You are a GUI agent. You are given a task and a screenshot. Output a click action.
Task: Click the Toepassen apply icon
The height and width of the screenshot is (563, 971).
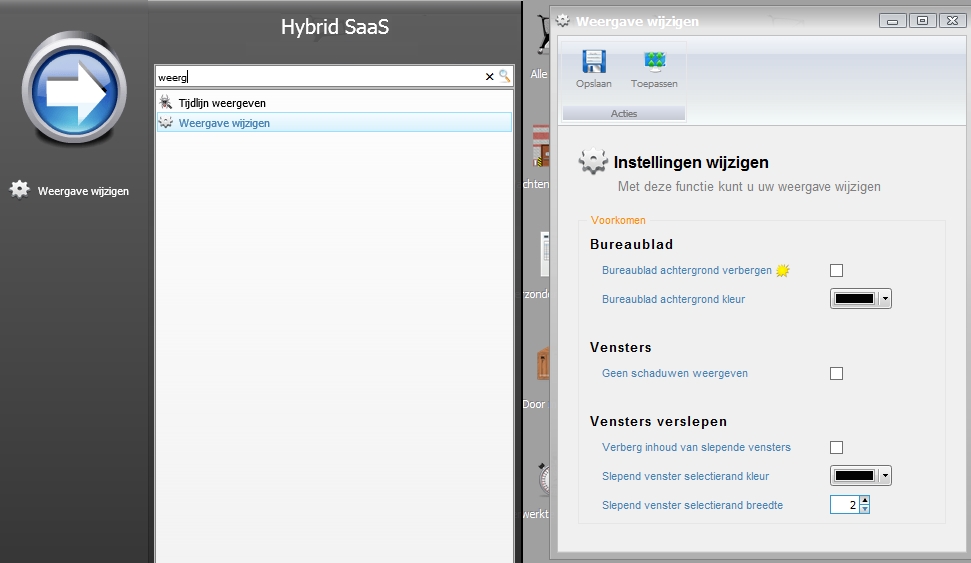[x=654, y=63]
